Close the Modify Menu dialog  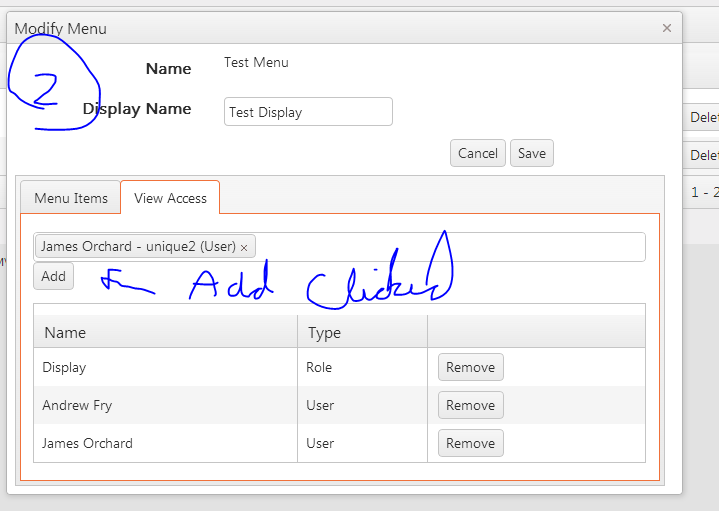pos(667,28)
